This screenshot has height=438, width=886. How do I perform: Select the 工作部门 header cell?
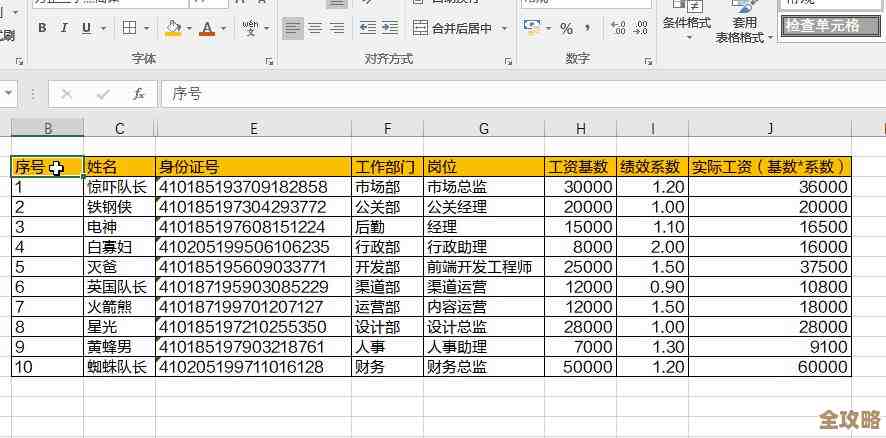[x=387, y=167]
